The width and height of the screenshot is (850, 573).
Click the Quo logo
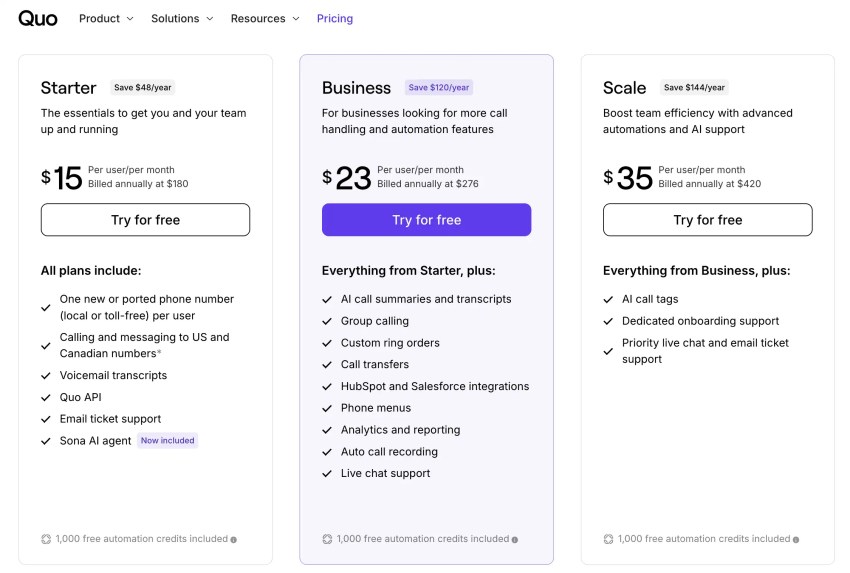click(x=38, y=18)
